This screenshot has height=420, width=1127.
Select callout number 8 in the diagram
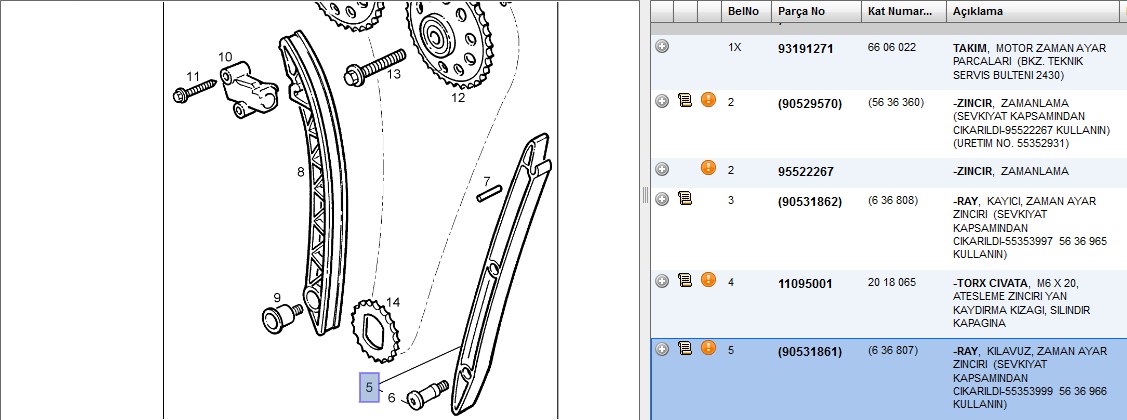point(300,172)
